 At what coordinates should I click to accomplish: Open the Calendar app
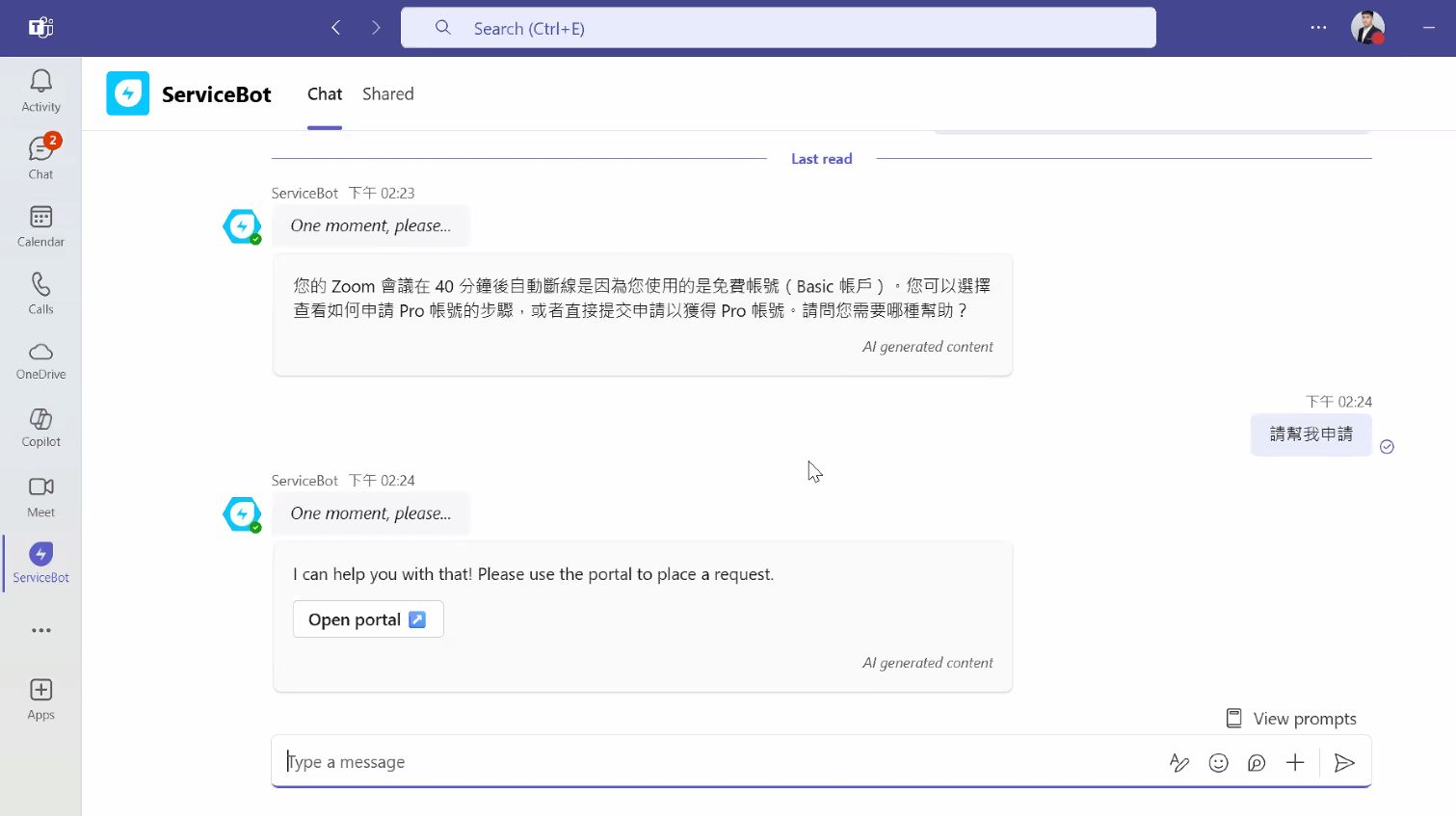point(40,225)
